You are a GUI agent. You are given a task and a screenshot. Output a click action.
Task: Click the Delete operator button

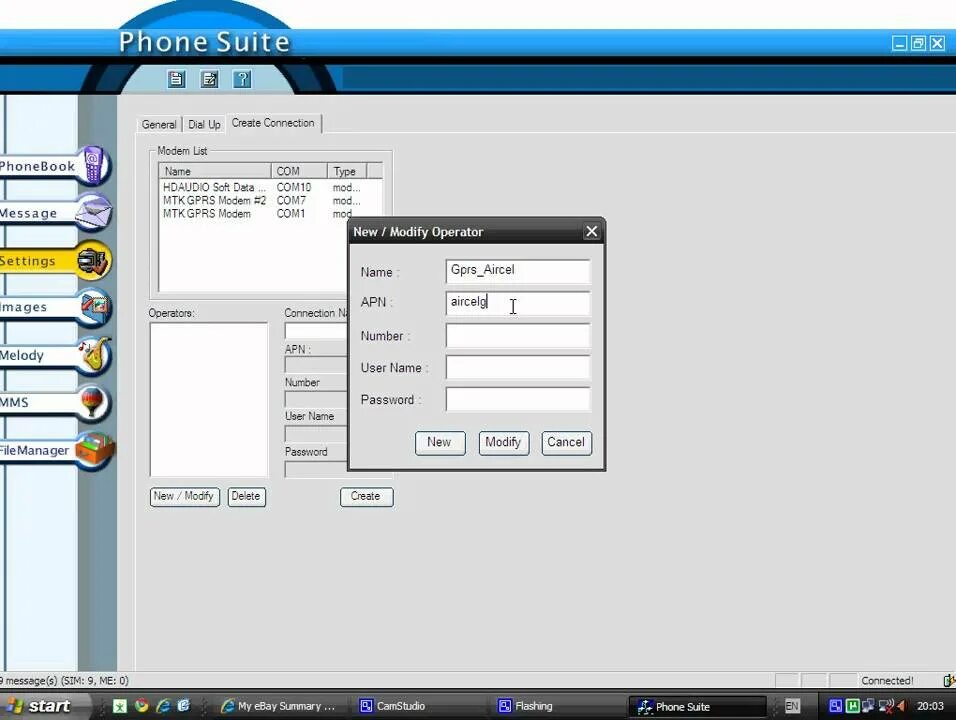pos(246,496)
